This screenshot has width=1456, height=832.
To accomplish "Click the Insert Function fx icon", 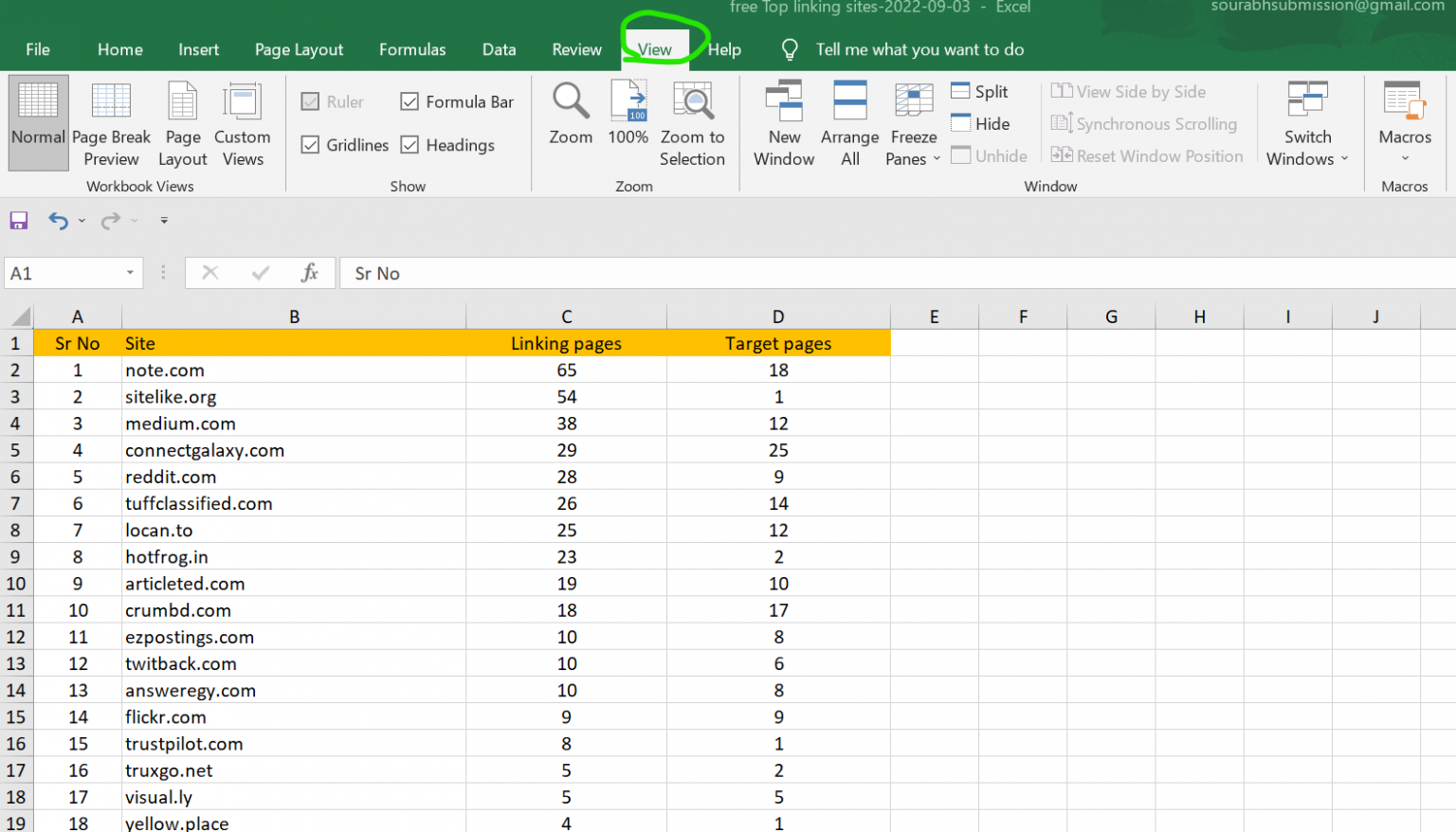I will click(x=310, y=273).
